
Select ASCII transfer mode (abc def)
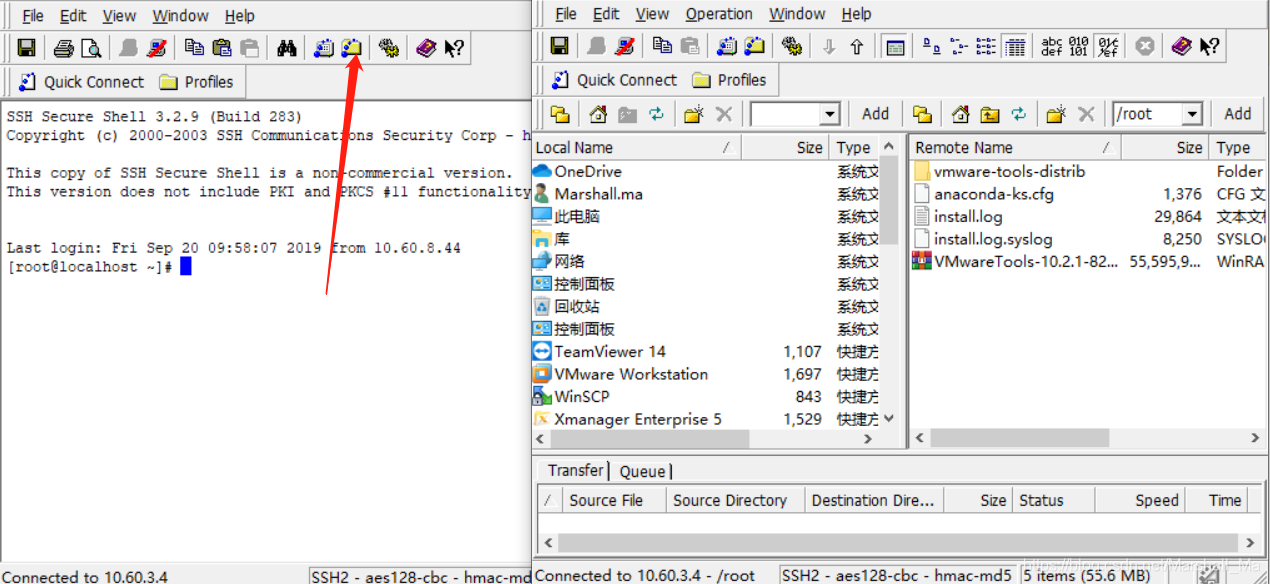[x=1052, y=45]
